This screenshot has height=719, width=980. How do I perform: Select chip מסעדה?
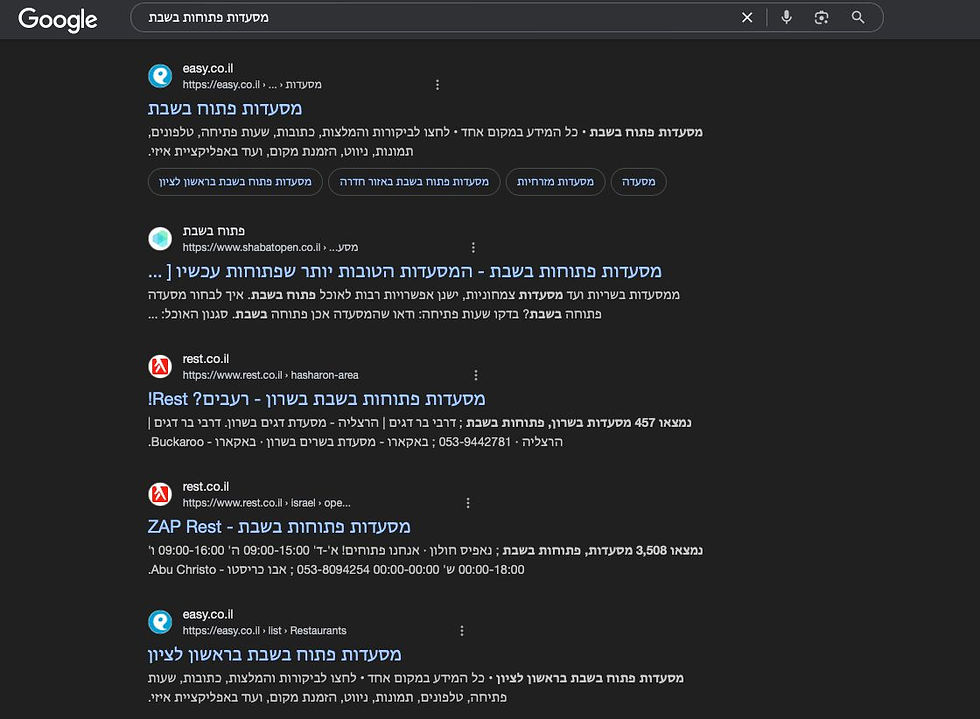coord(638,182)
